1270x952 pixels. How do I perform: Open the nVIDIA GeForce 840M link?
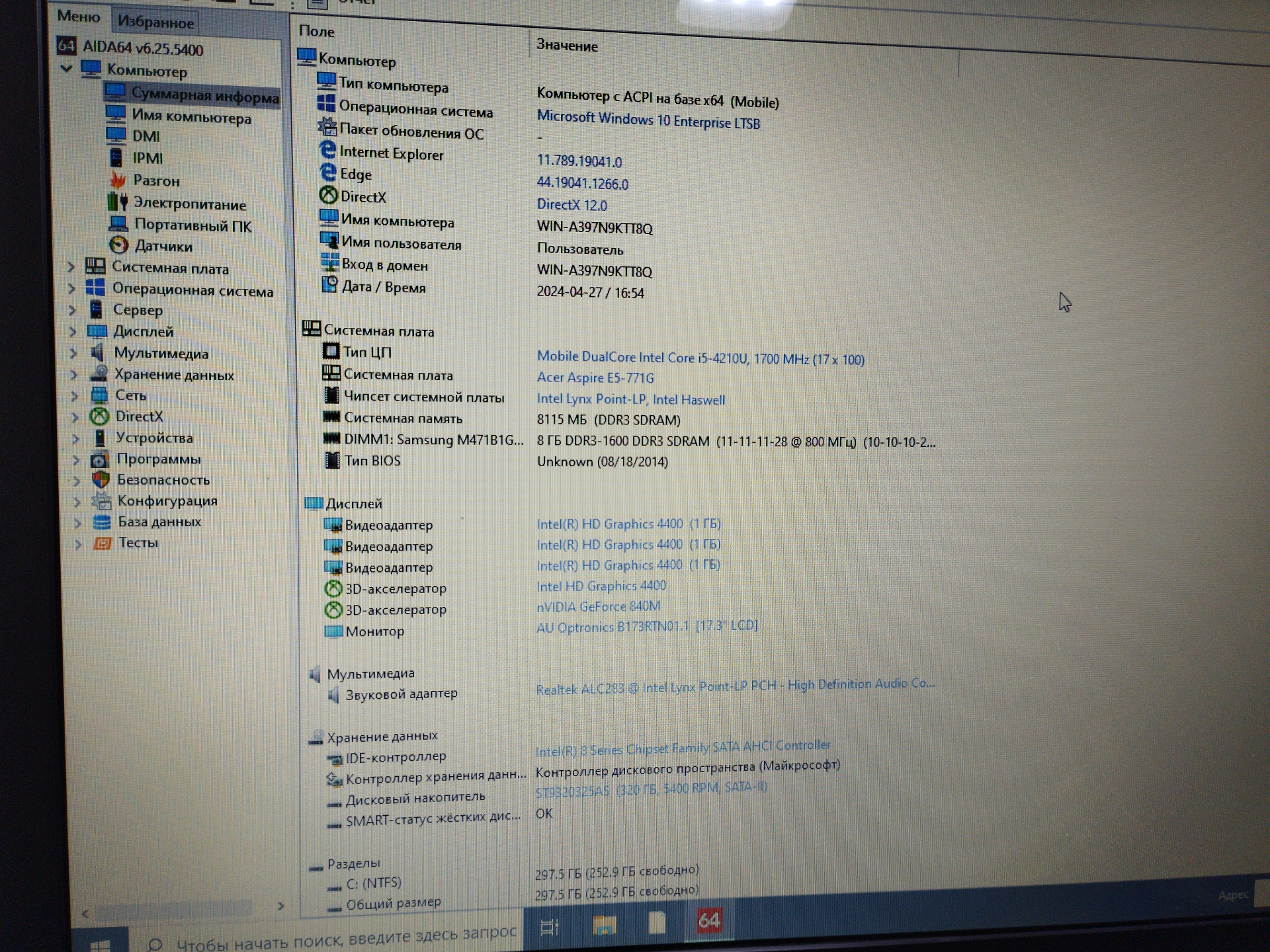(x=598, y=606)
